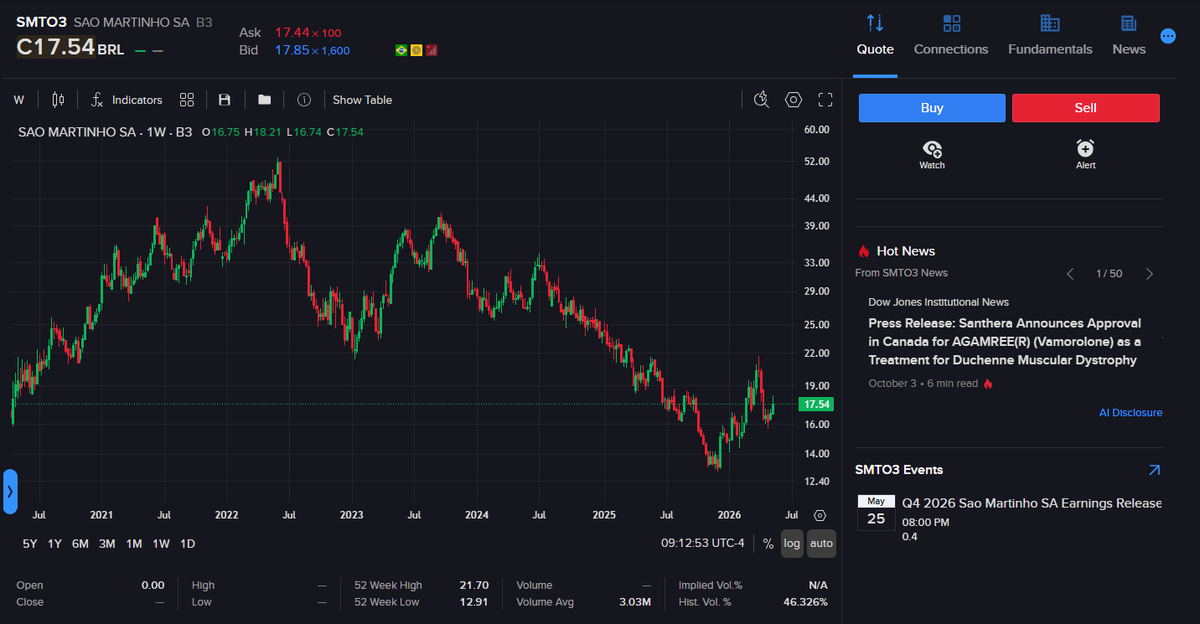This screenshot has width=1200, height=624.
Task: Expand the left side panel handle
Action: point(10,492)
